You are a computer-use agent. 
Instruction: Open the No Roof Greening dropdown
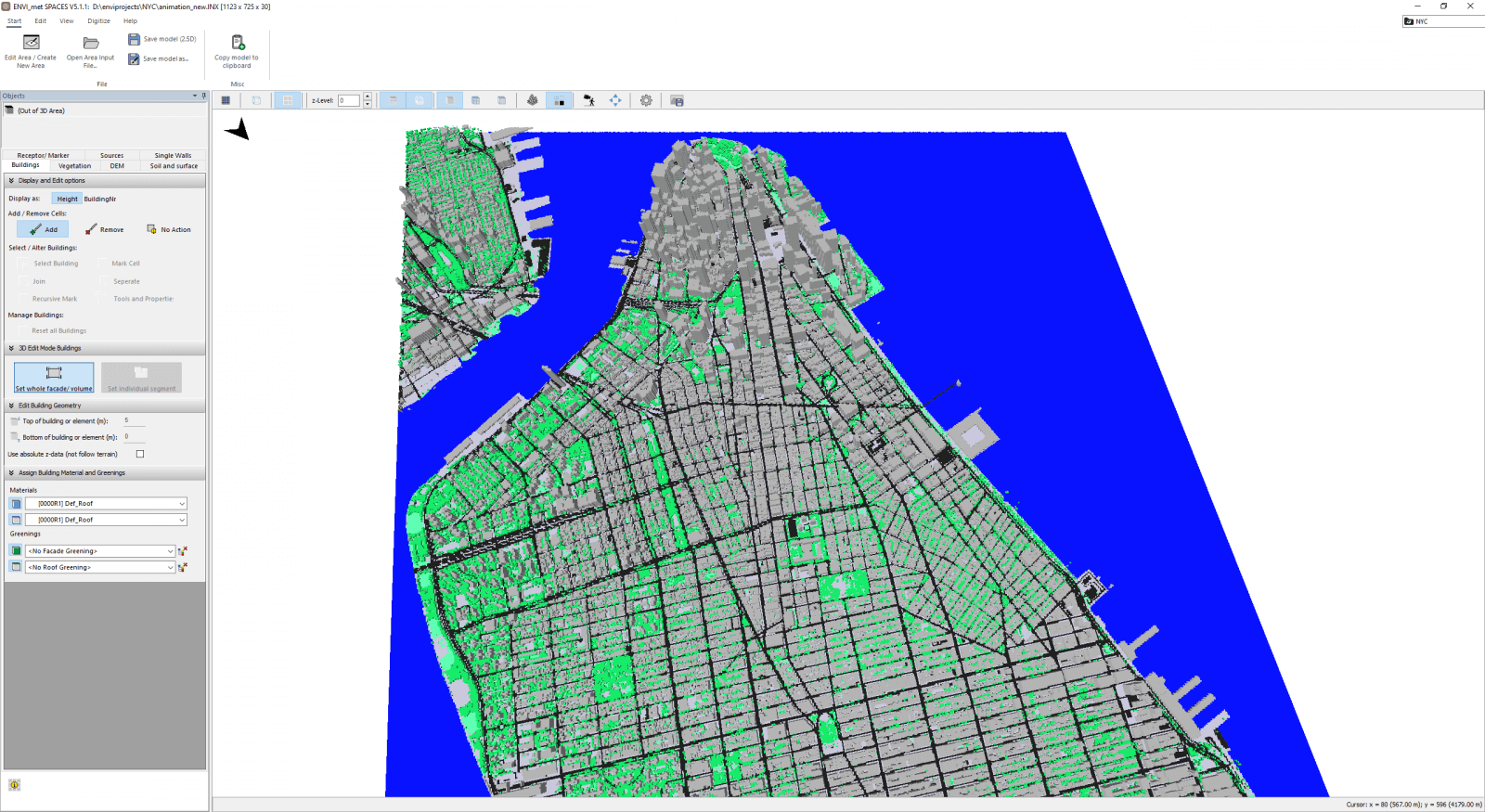pyautogui.click(x=170, y=567)
